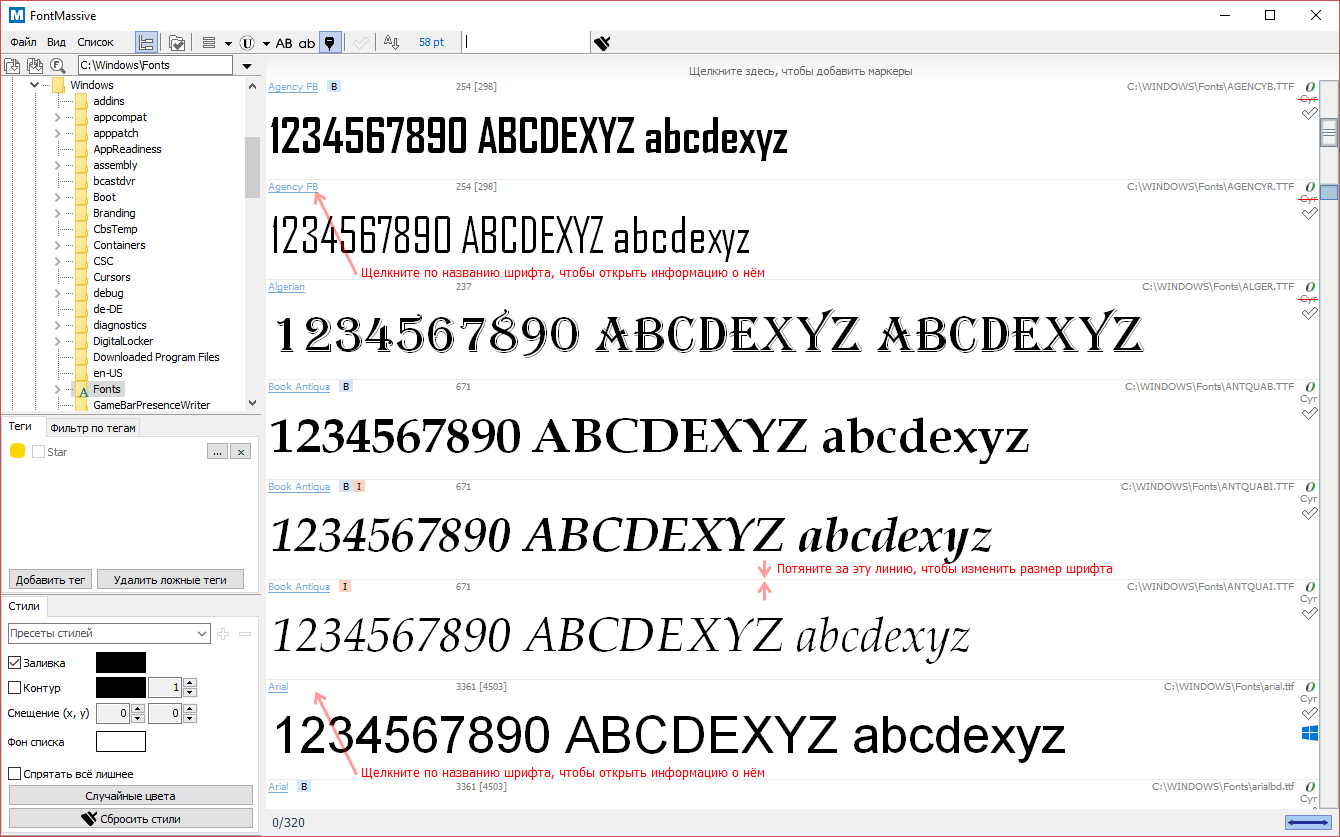Expand the Boot folder

coord(58,197)
